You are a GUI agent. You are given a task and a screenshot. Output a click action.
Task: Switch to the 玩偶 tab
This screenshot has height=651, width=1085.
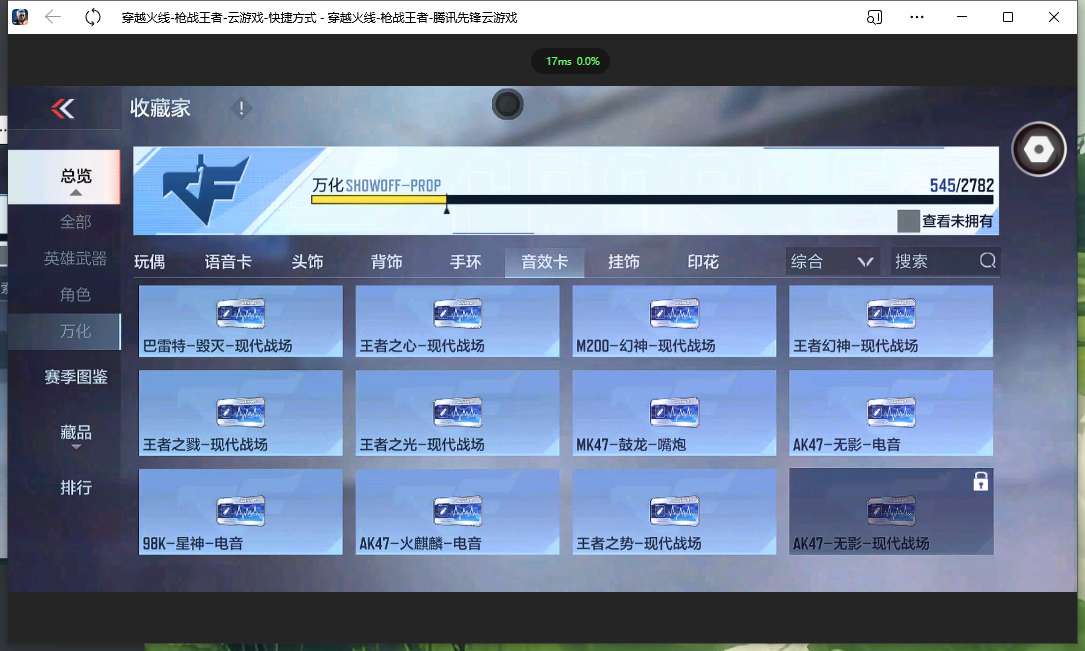point(149,262)
